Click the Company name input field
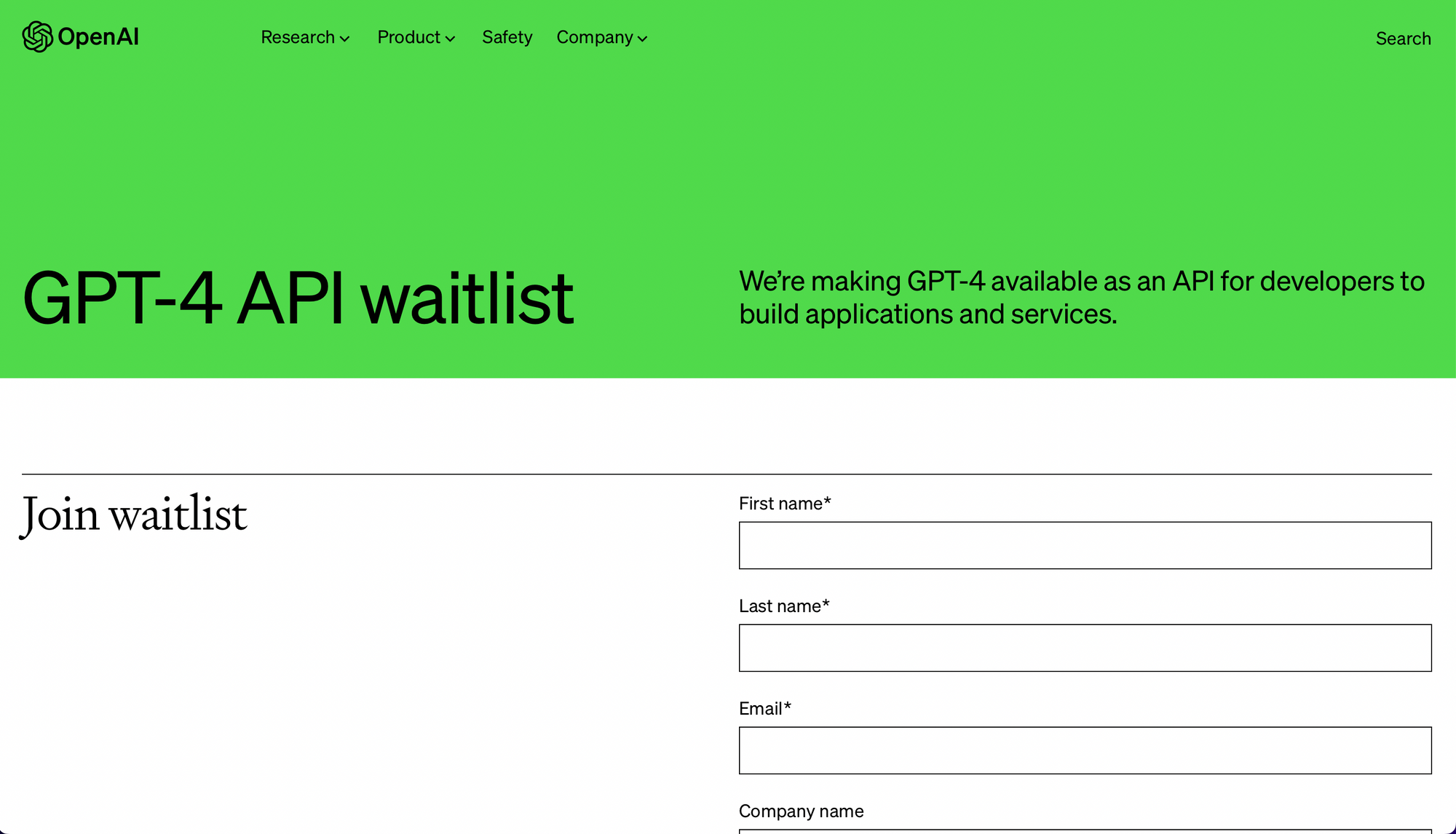This screenshot has width=1456, height=834. pyautogui.click(x=1085, y=832)
